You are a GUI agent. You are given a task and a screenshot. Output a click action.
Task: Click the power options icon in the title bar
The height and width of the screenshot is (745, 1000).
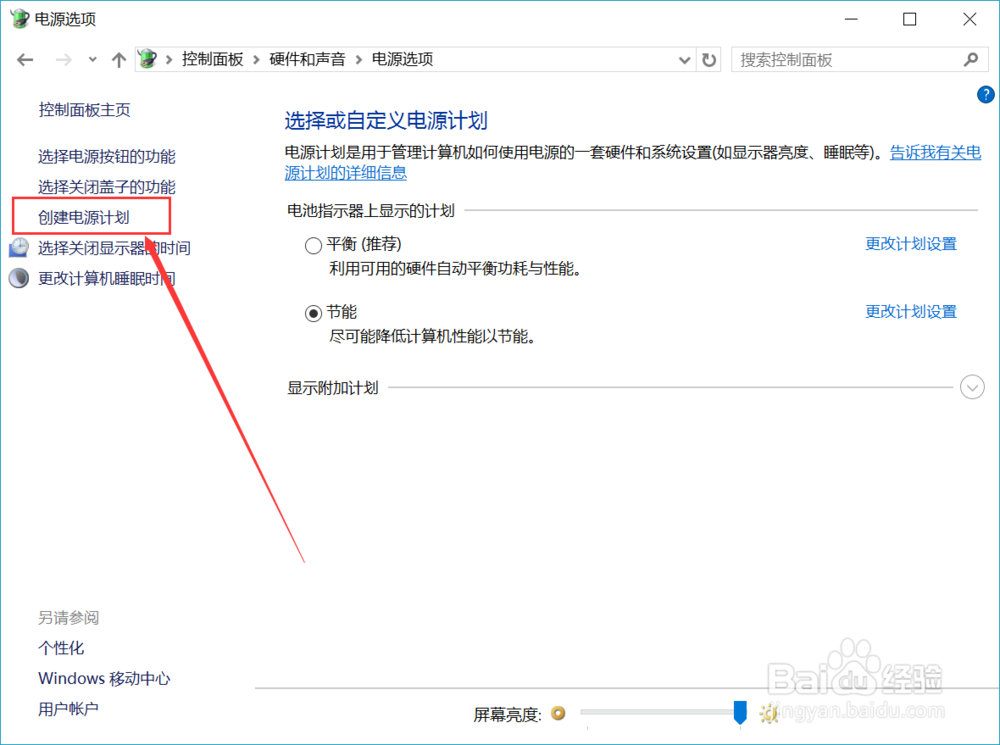[x=18, y=18]
